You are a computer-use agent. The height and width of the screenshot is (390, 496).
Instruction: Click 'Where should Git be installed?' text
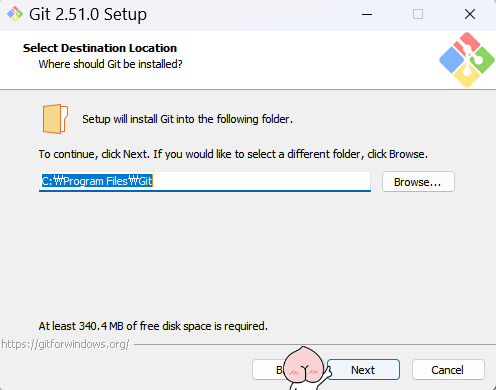point(110,64)
